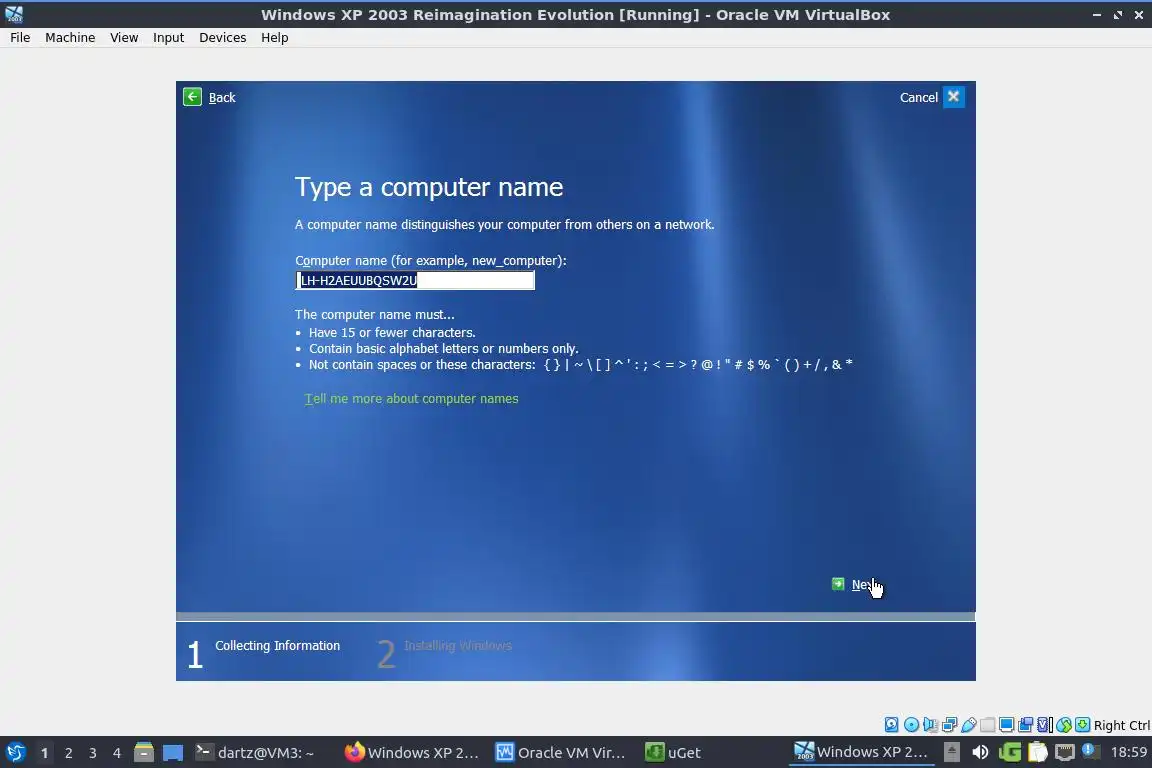
Task: Click the volume speaker tray icon
Action: pyautogui.click(x=980, y=752)
